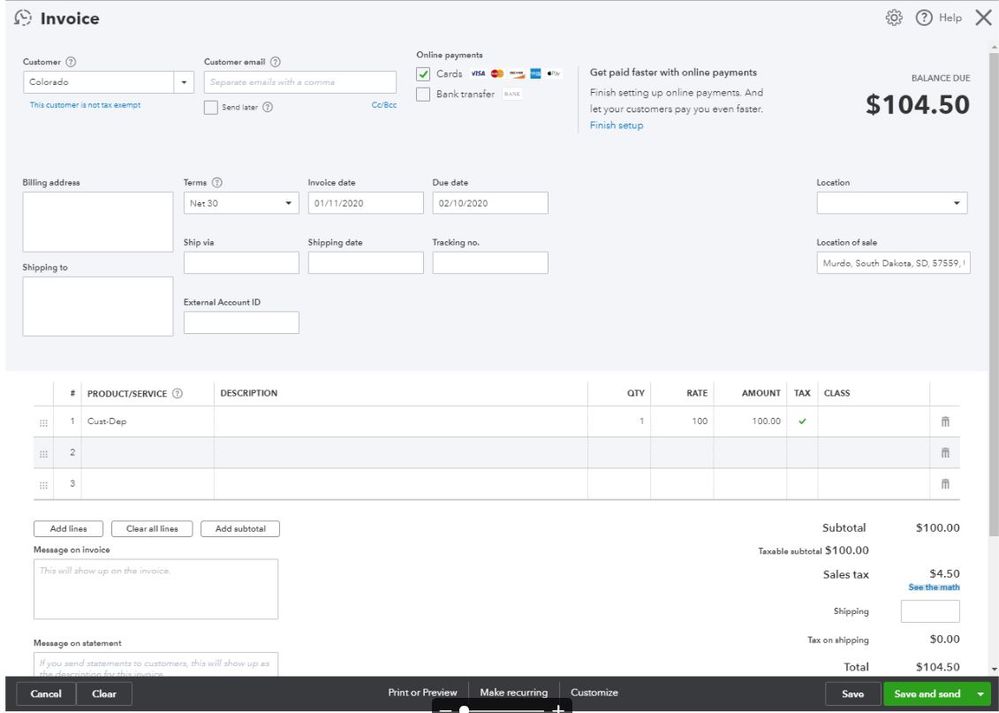Focus the Message on invoice box
This screenshot has width=999, height=713.
point(155,589)
